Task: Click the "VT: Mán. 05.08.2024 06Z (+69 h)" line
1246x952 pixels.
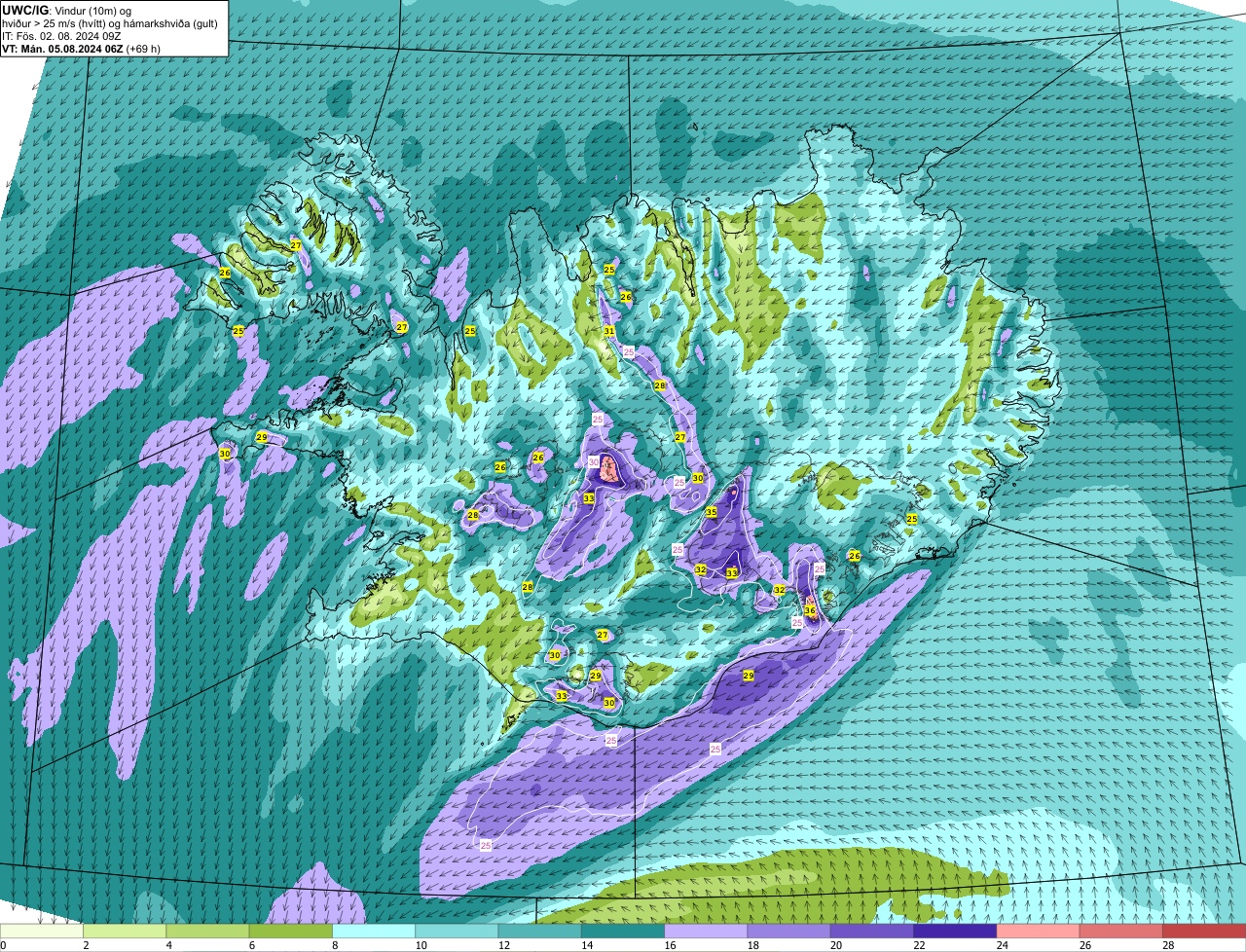Action: coord(82,49)
